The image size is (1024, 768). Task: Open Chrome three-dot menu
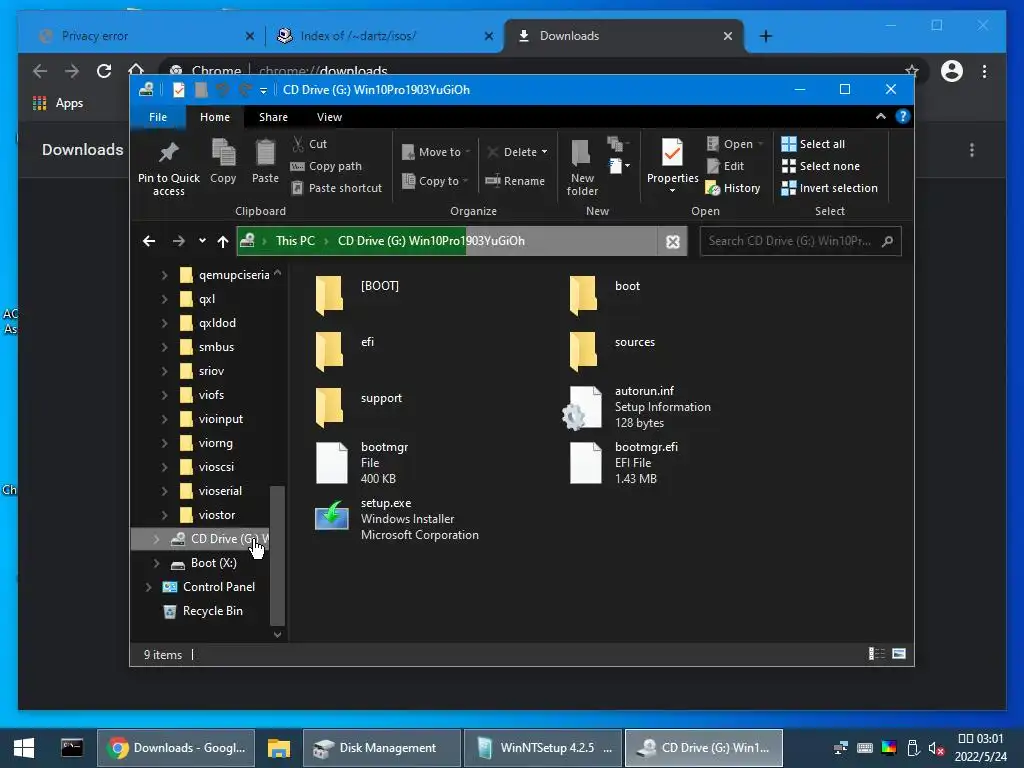[984, 71]
